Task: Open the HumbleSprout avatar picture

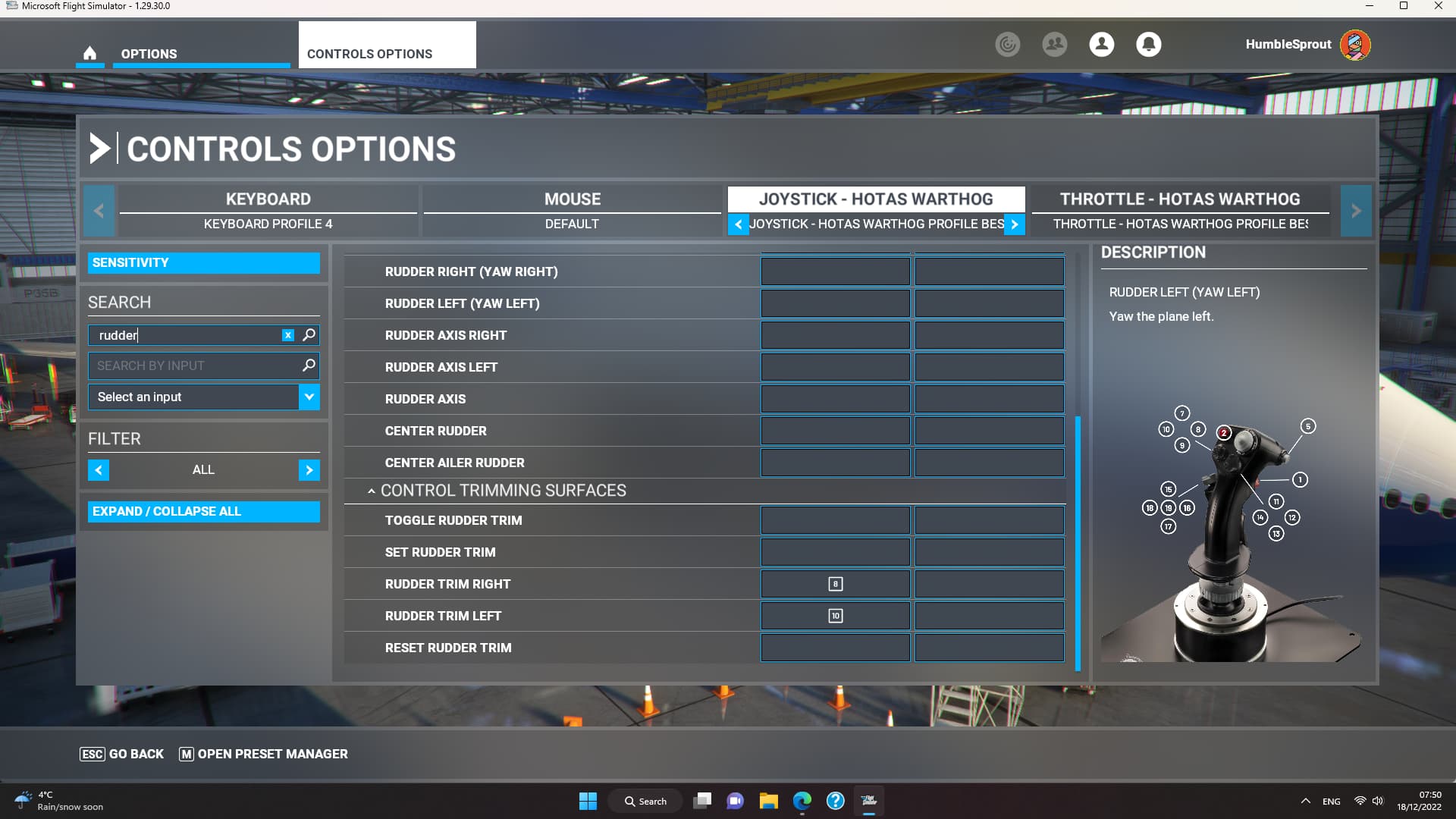Action: (x=1357, y=45)
